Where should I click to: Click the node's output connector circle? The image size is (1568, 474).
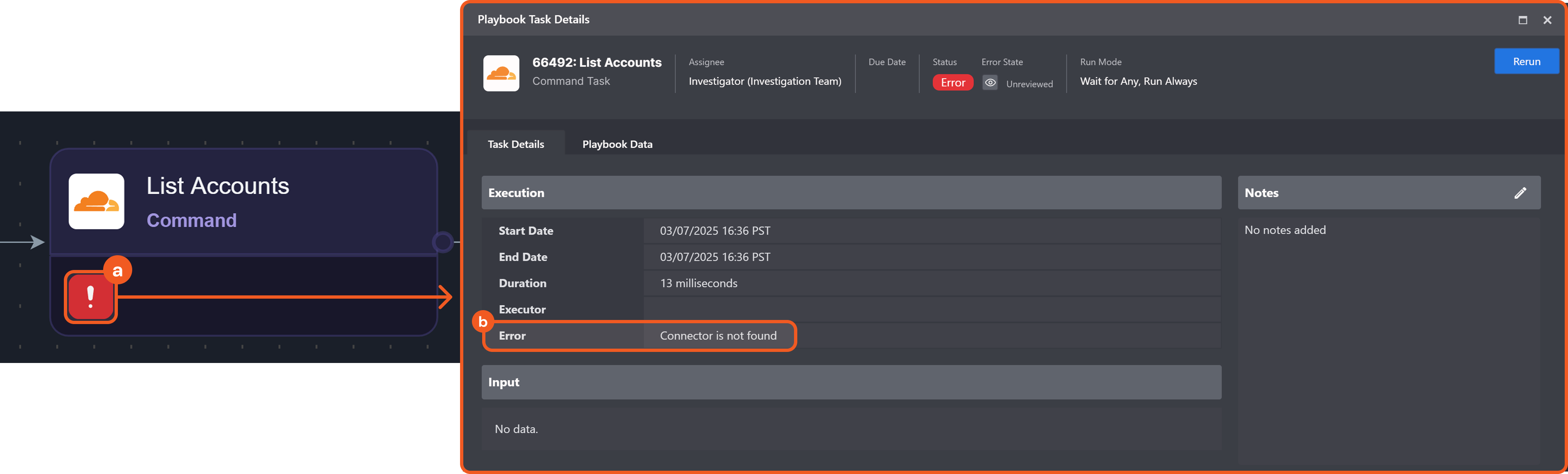click(442, 243)
